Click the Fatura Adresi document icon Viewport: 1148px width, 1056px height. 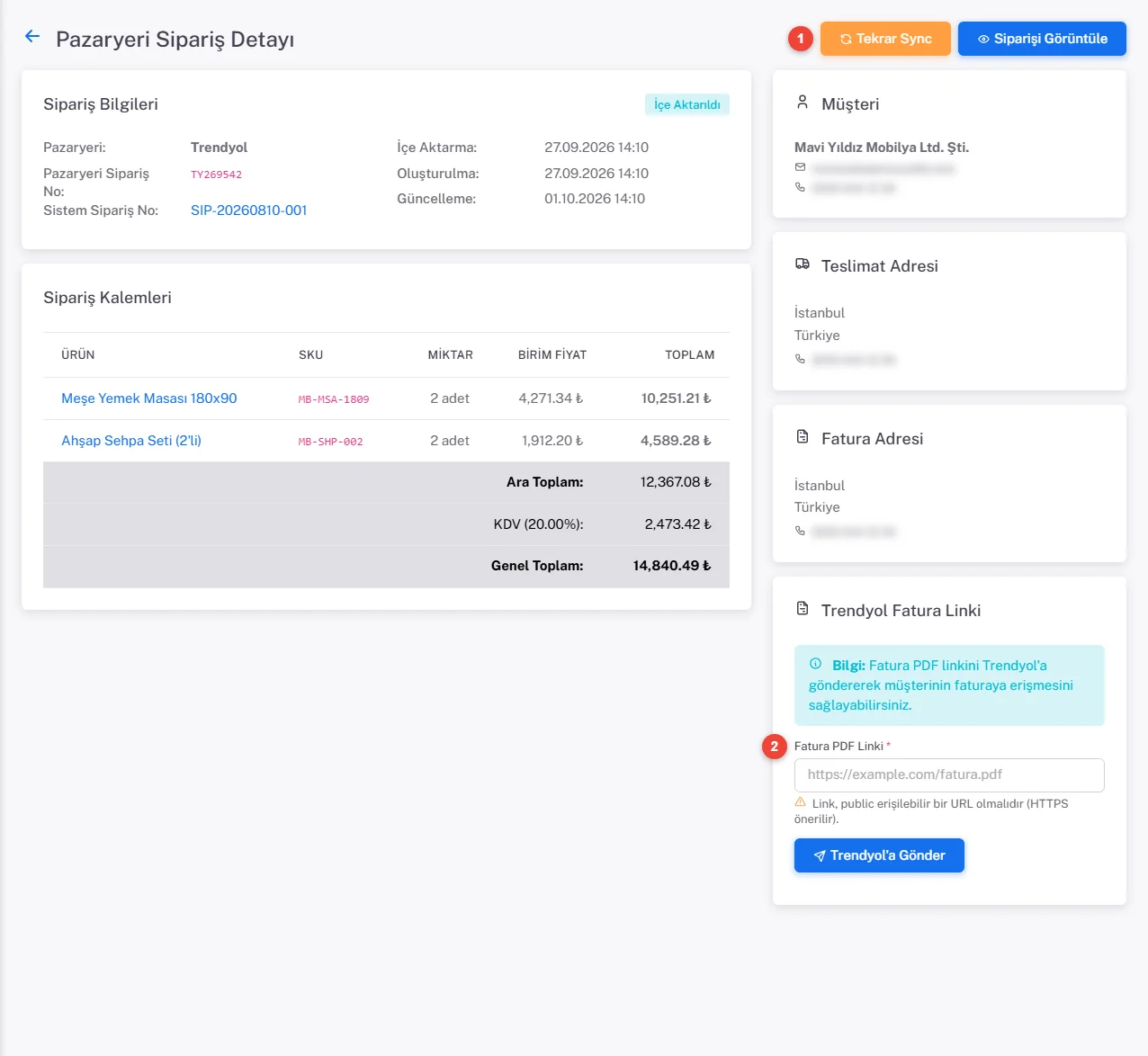(803, 437)
